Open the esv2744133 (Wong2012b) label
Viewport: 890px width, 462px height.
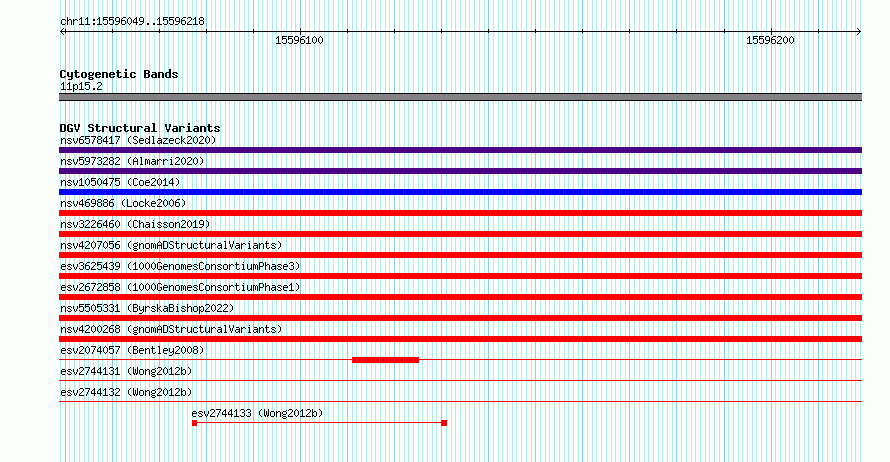point(257,413)
